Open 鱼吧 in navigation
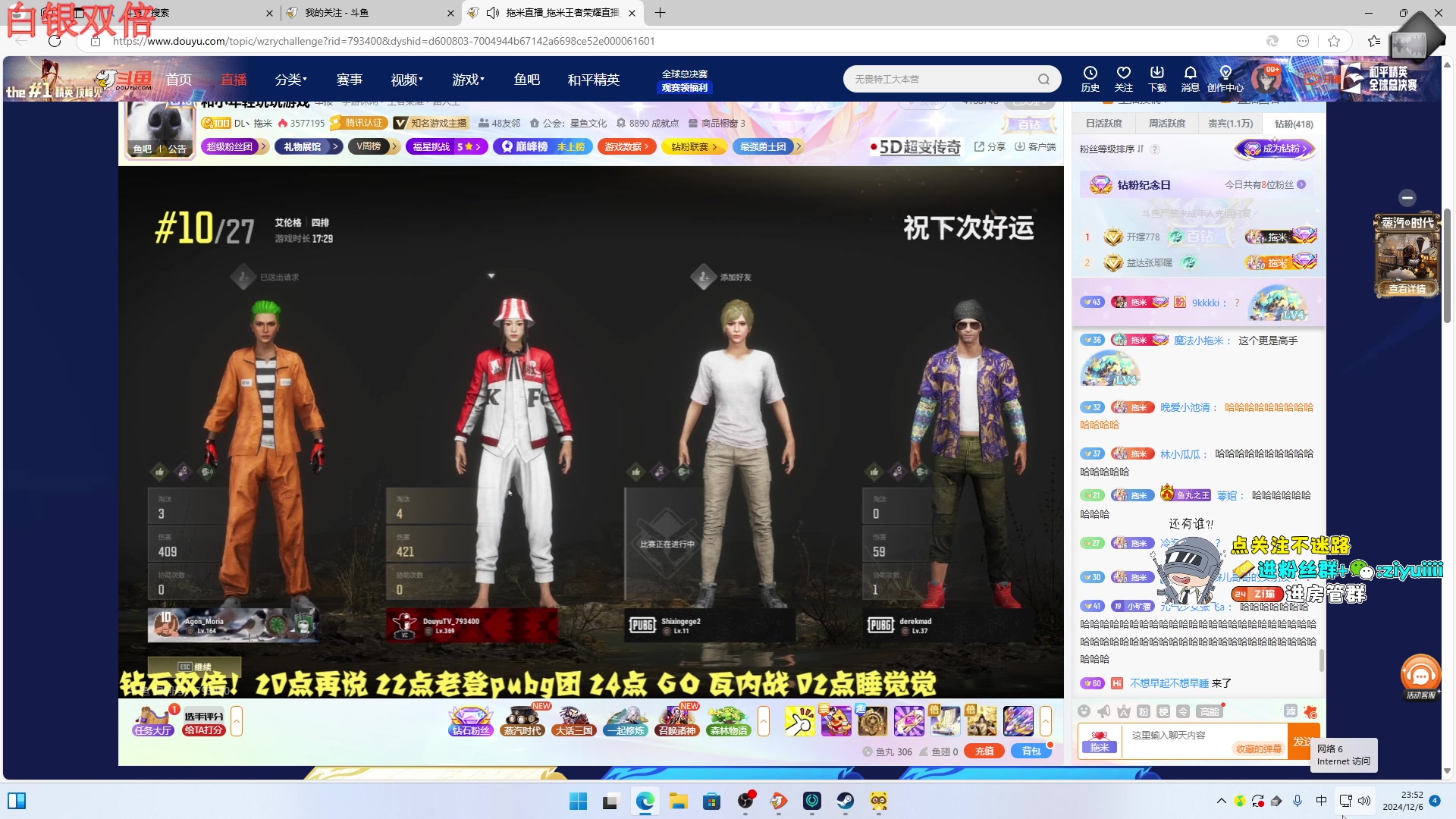The height and width of the screenshot is (819, 1456). (x=526, y=80)
